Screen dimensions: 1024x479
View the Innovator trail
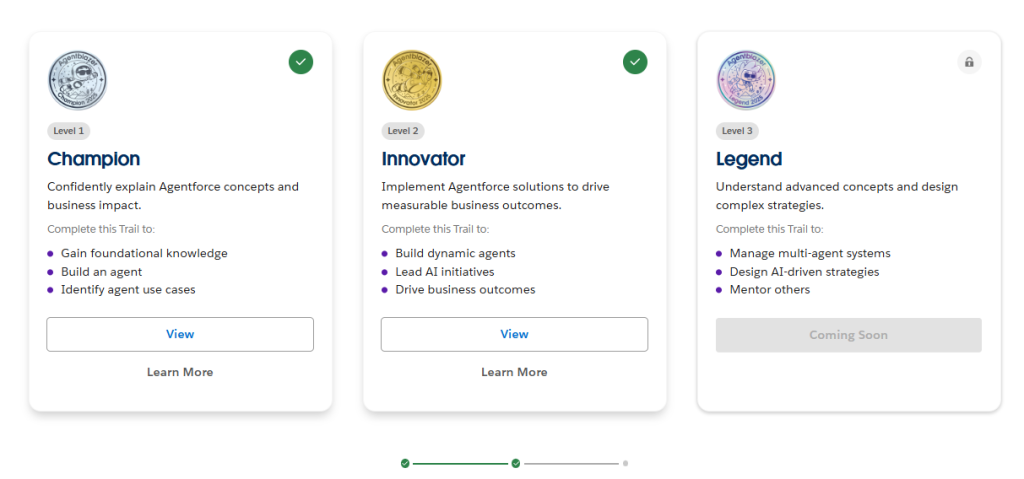tap(515, 335)
